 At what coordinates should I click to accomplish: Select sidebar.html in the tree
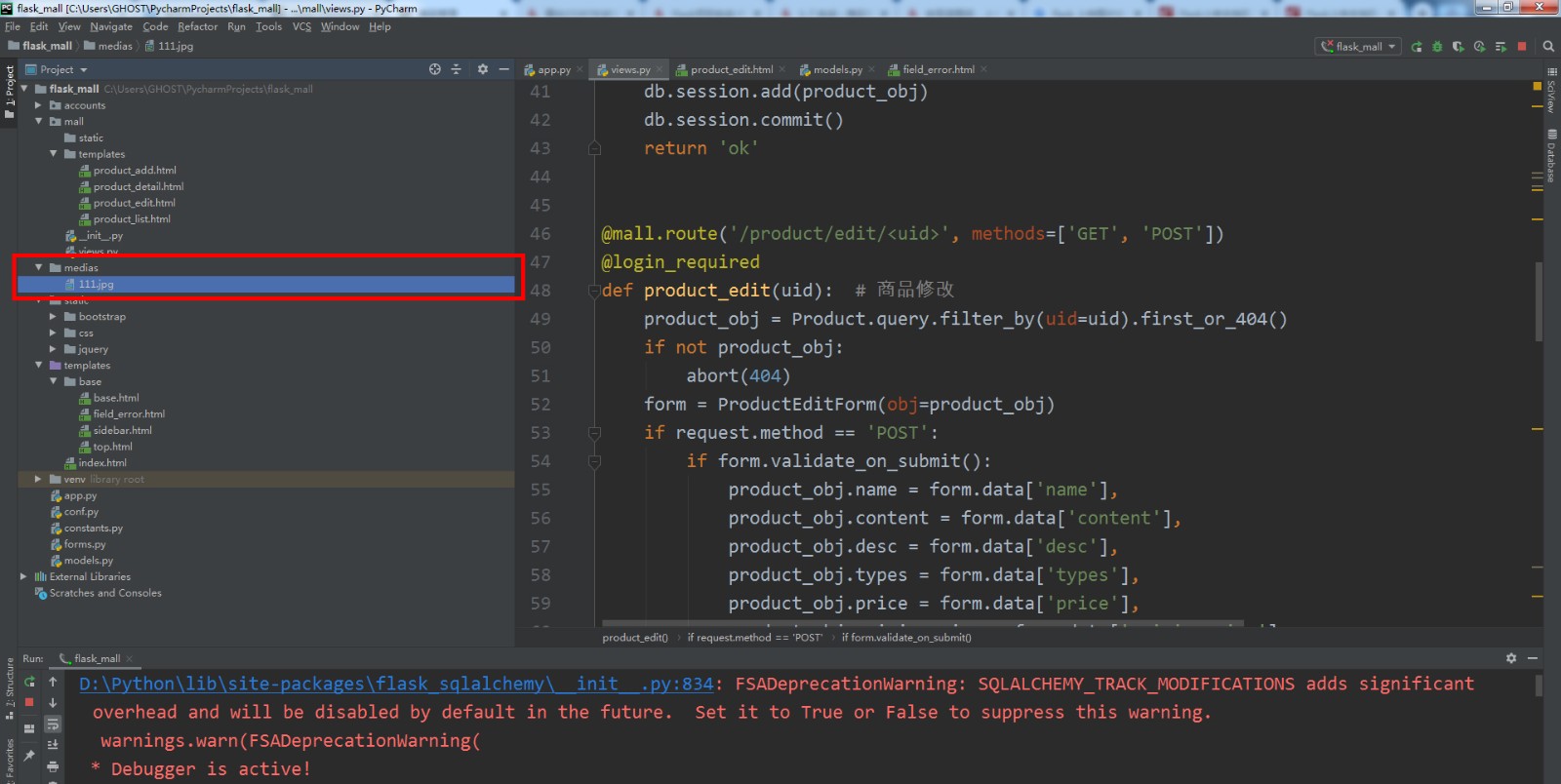(122, 430)
